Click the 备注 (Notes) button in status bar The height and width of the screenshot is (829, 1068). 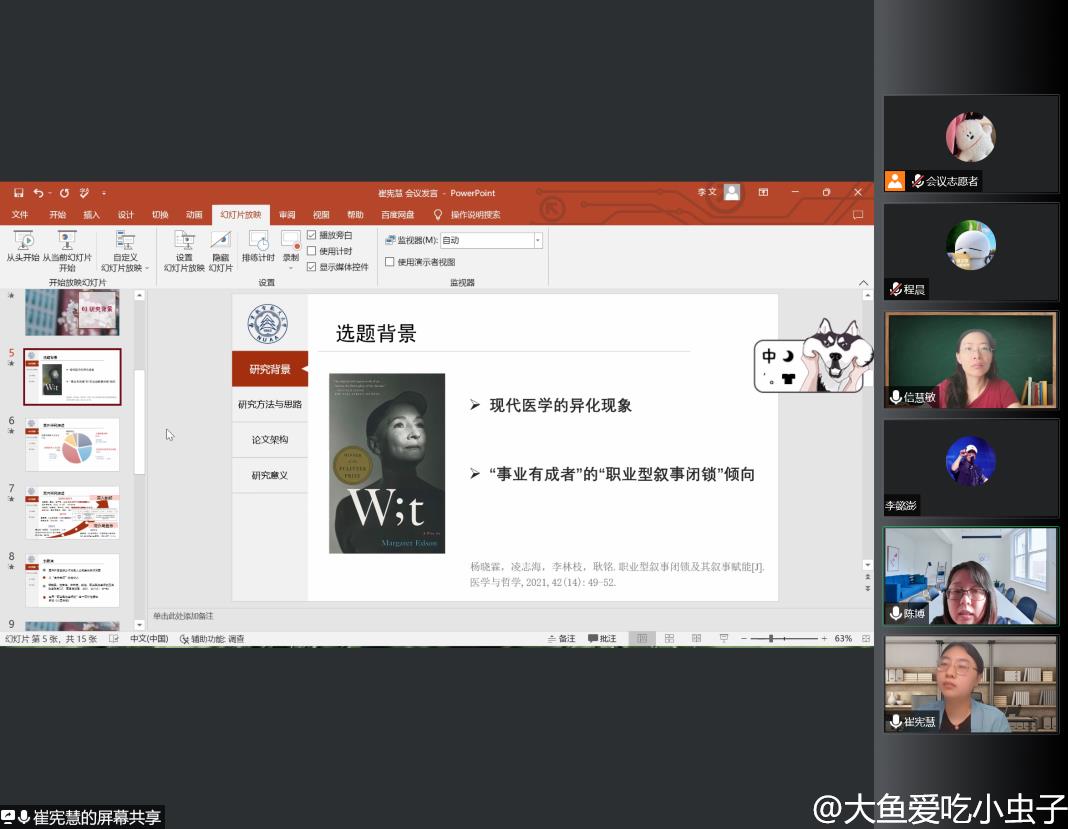561,638
